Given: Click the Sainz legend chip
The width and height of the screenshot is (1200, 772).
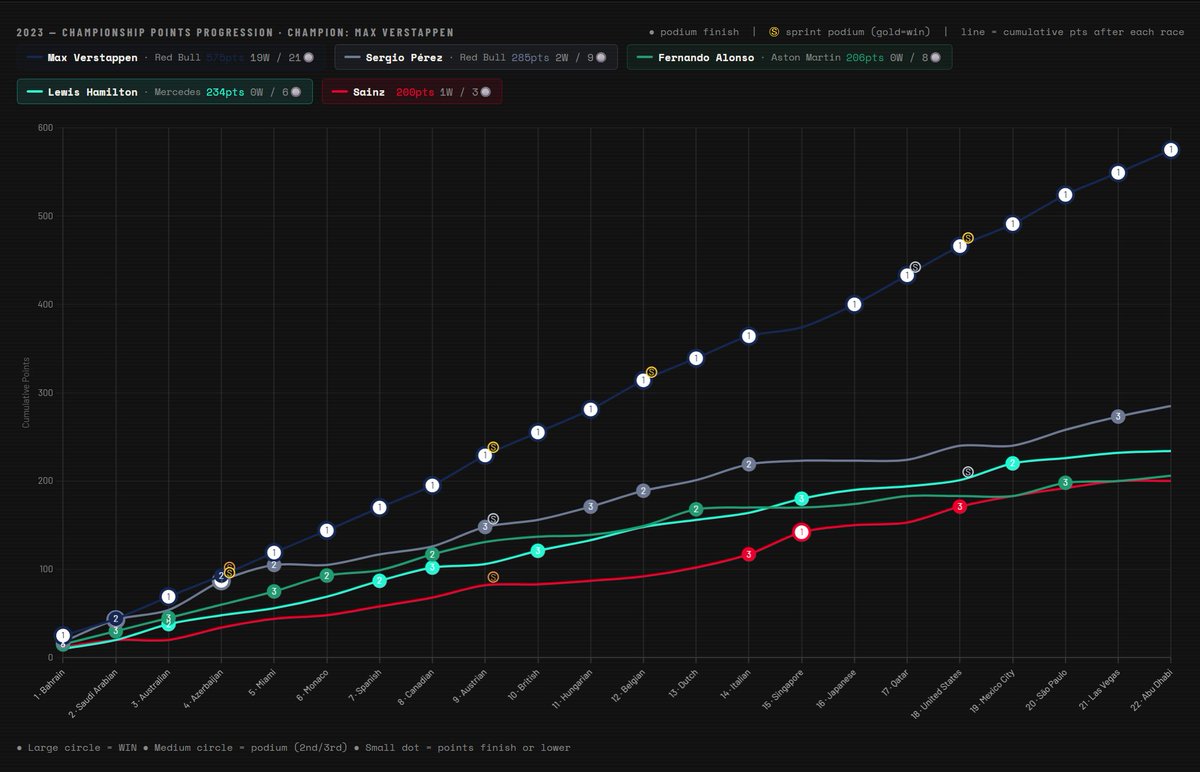Looking at the screenshot, I should click(412, 92).
